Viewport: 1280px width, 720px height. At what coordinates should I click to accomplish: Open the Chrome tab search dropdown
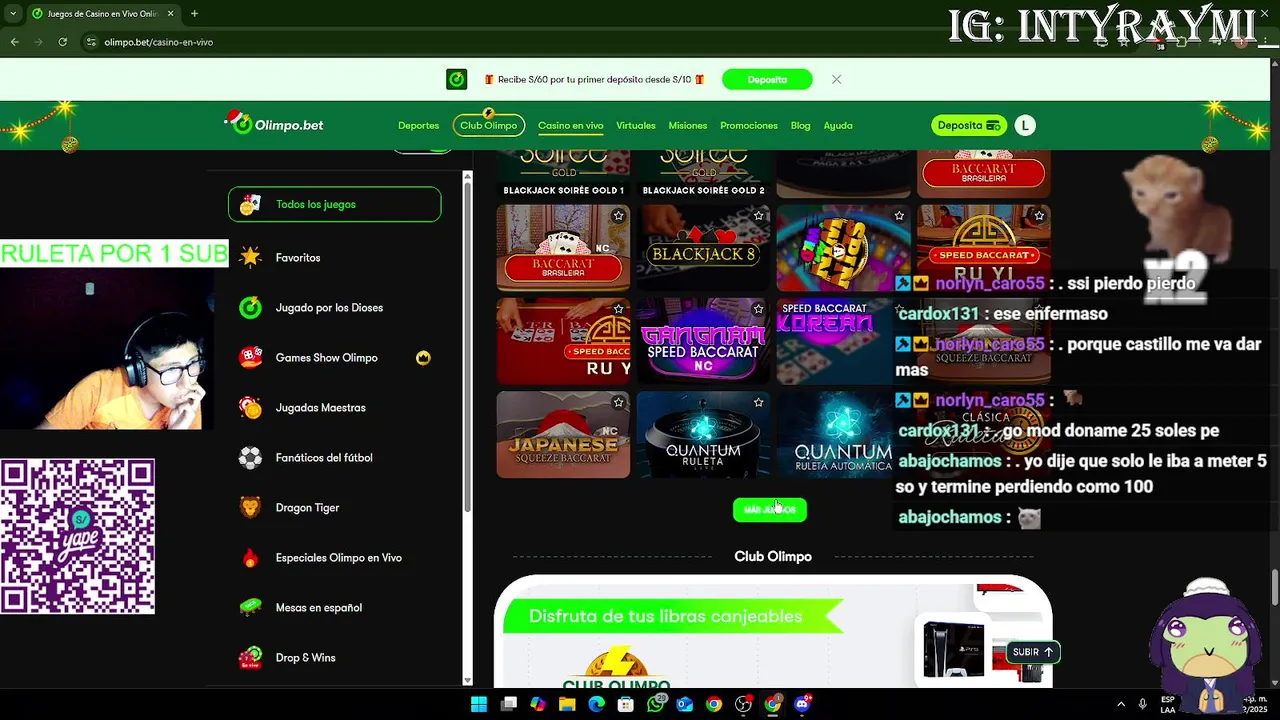13,14
